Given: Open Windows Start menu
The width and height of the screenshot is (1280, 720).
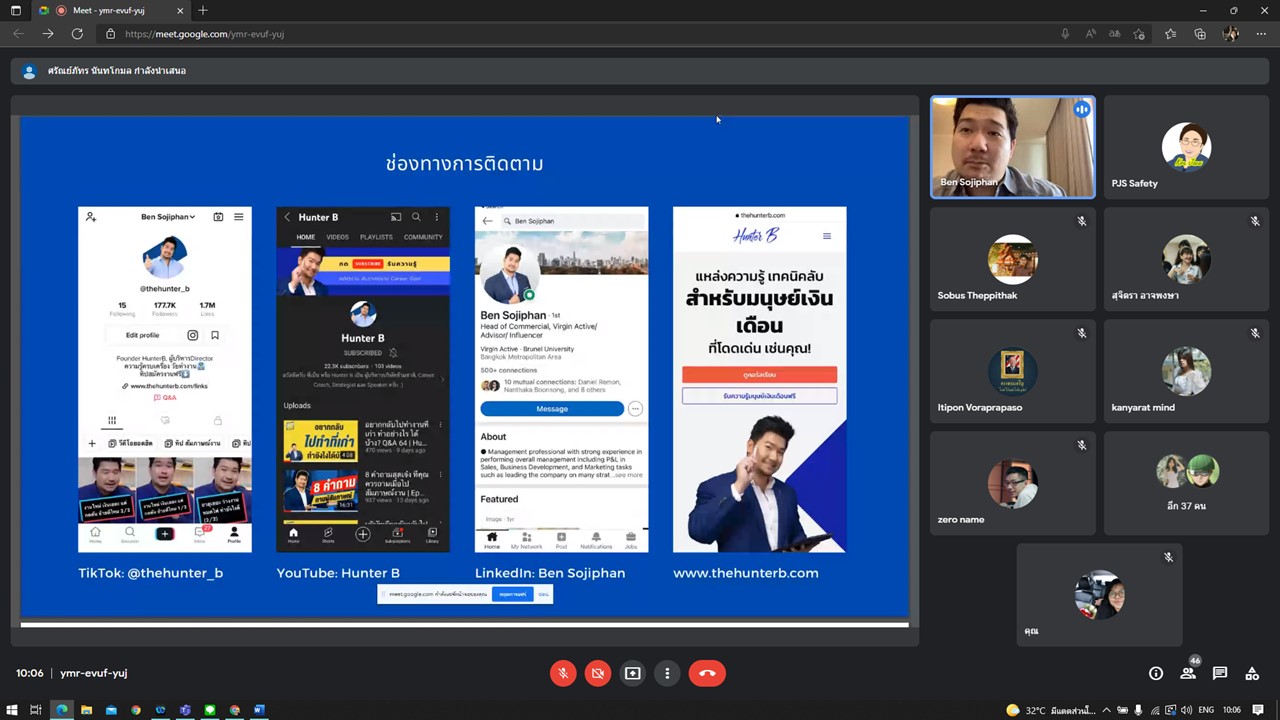Looking at the screenshot, I should pos(12,710).
